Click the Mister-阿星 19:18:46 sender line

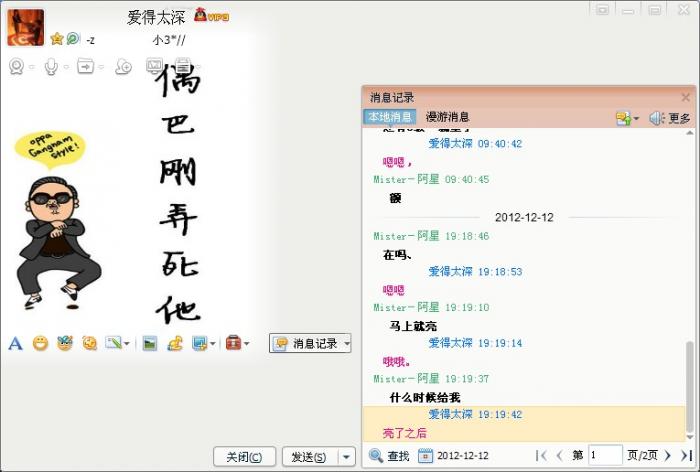pyautogui.click(x=431, y=236)
